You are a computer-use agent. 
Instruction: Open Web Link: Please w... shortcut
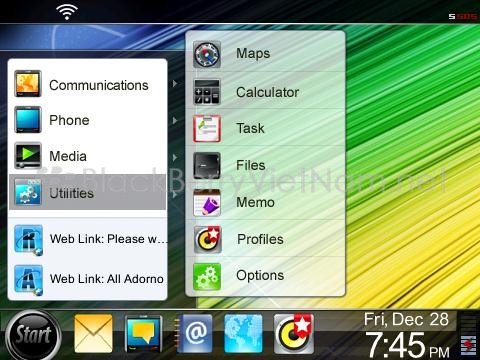pos(87,239)
